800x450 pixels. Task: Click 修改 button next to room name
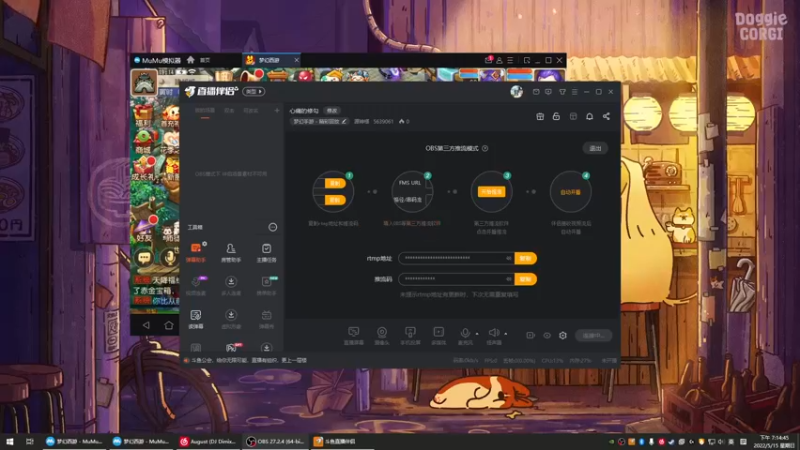coord(332,111)
